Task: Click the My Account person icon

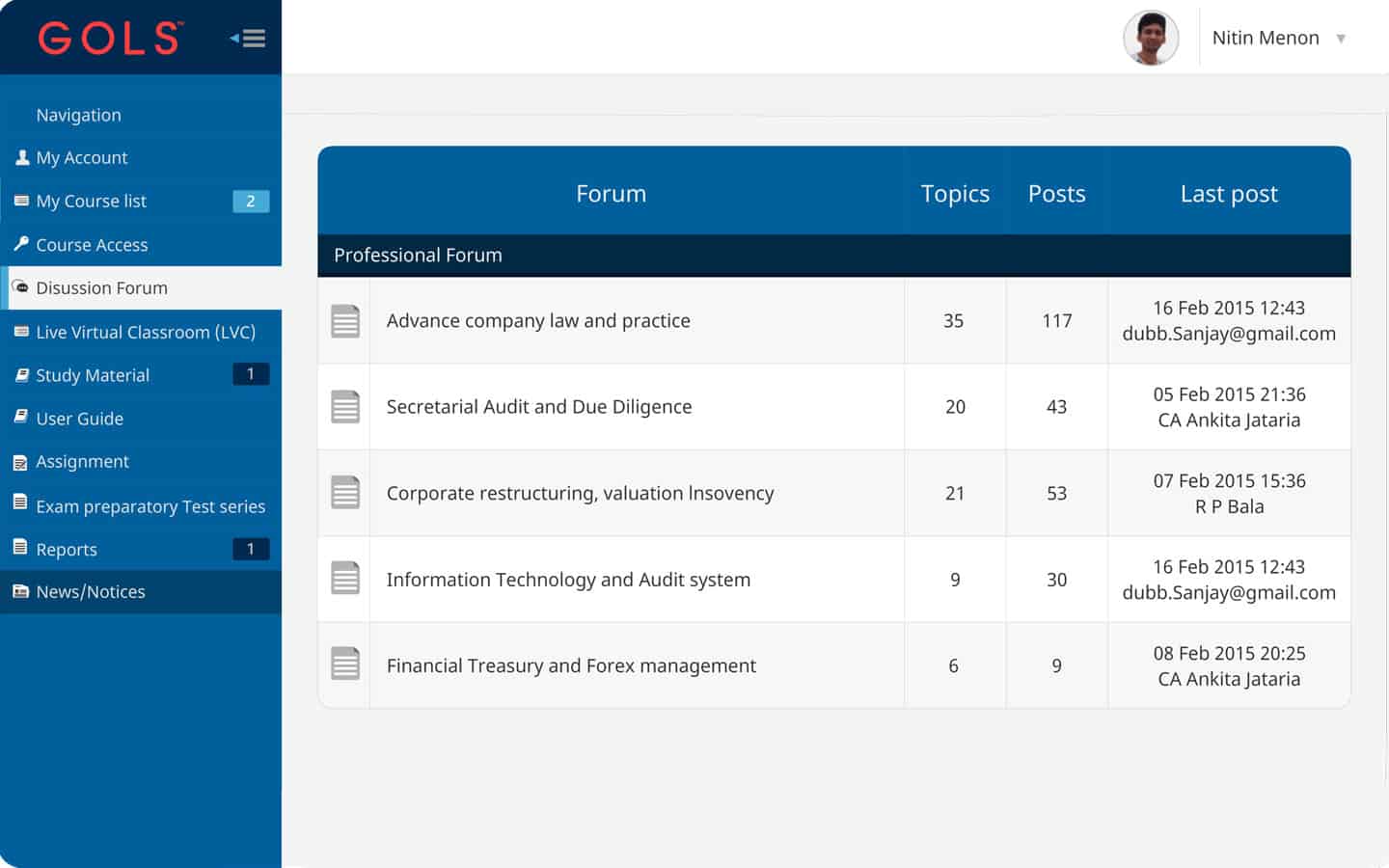Action: (22, 156)
